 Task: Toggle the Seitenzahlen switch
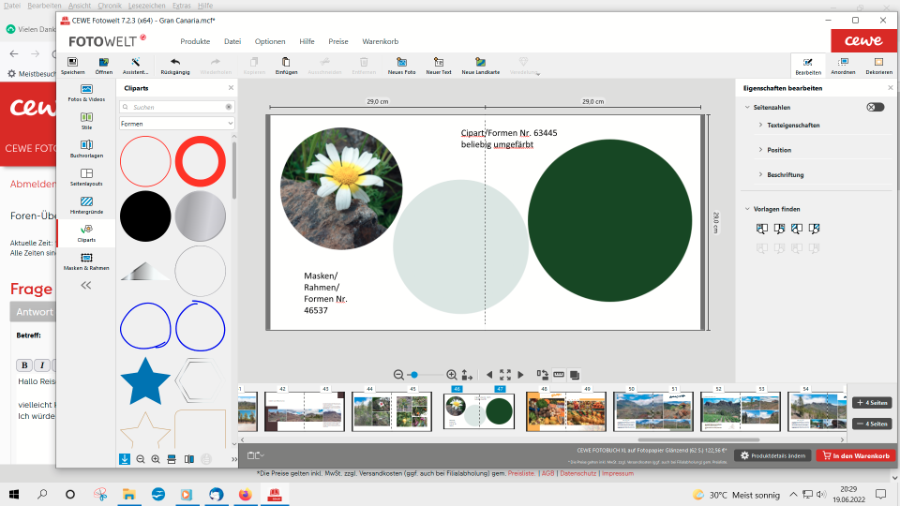(x=875, y=107)
